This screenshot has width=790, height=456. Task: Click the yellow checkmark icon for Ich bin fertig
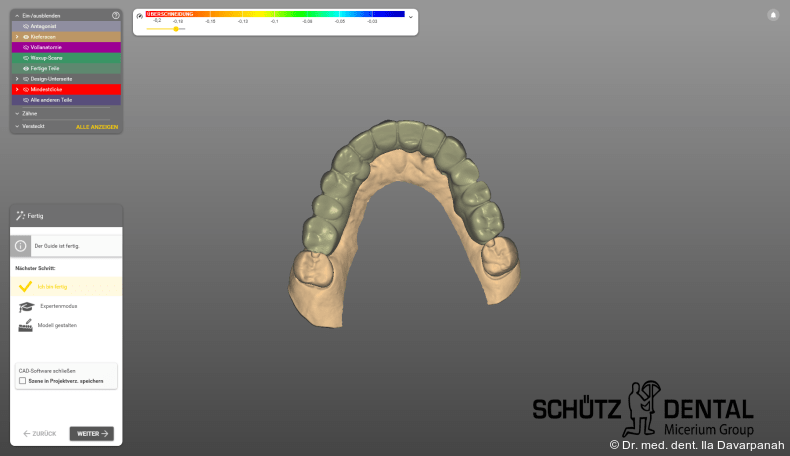pyautogui.click(x=25, y=286)
